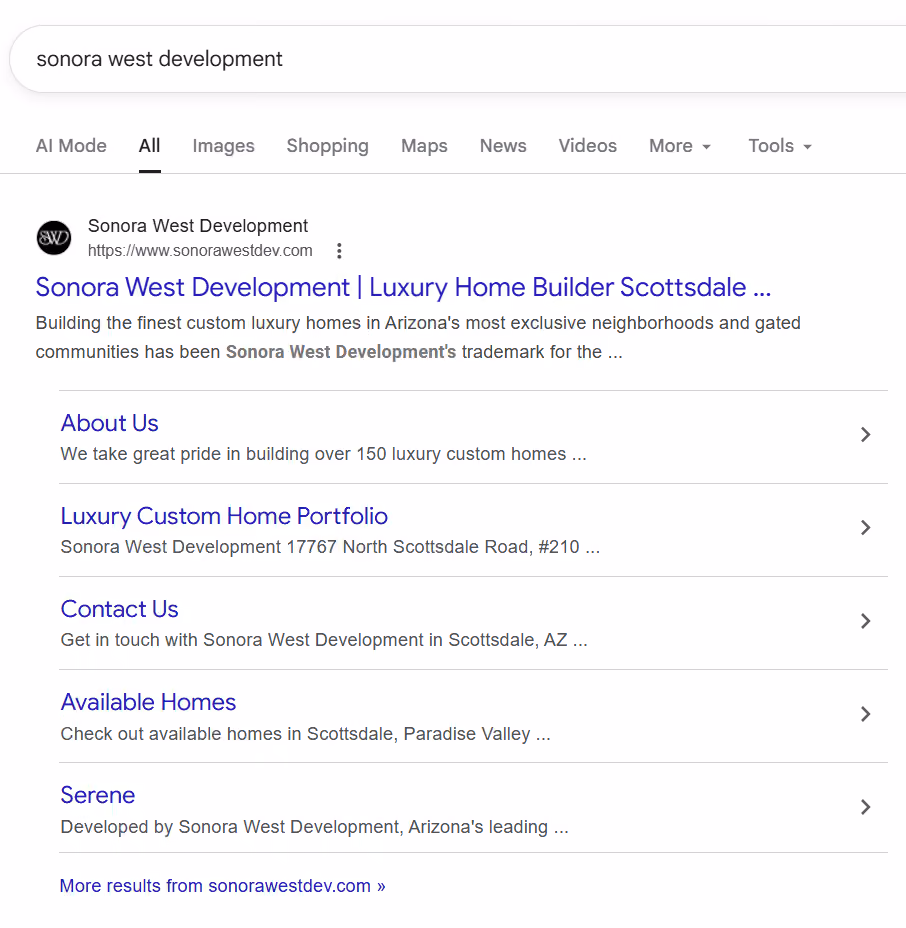Switch to the News tab

pos(503,146)
